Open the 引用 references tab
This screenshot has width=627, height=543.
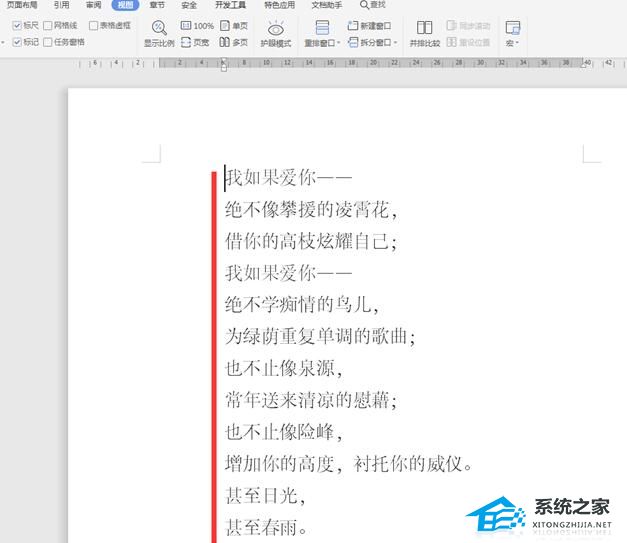(x=62, y=5)
